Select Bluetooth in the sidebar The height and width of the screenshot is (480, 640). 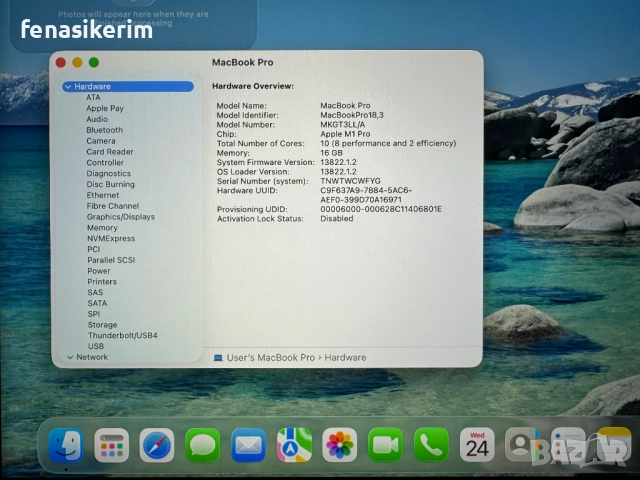click(x=104, y=130)
